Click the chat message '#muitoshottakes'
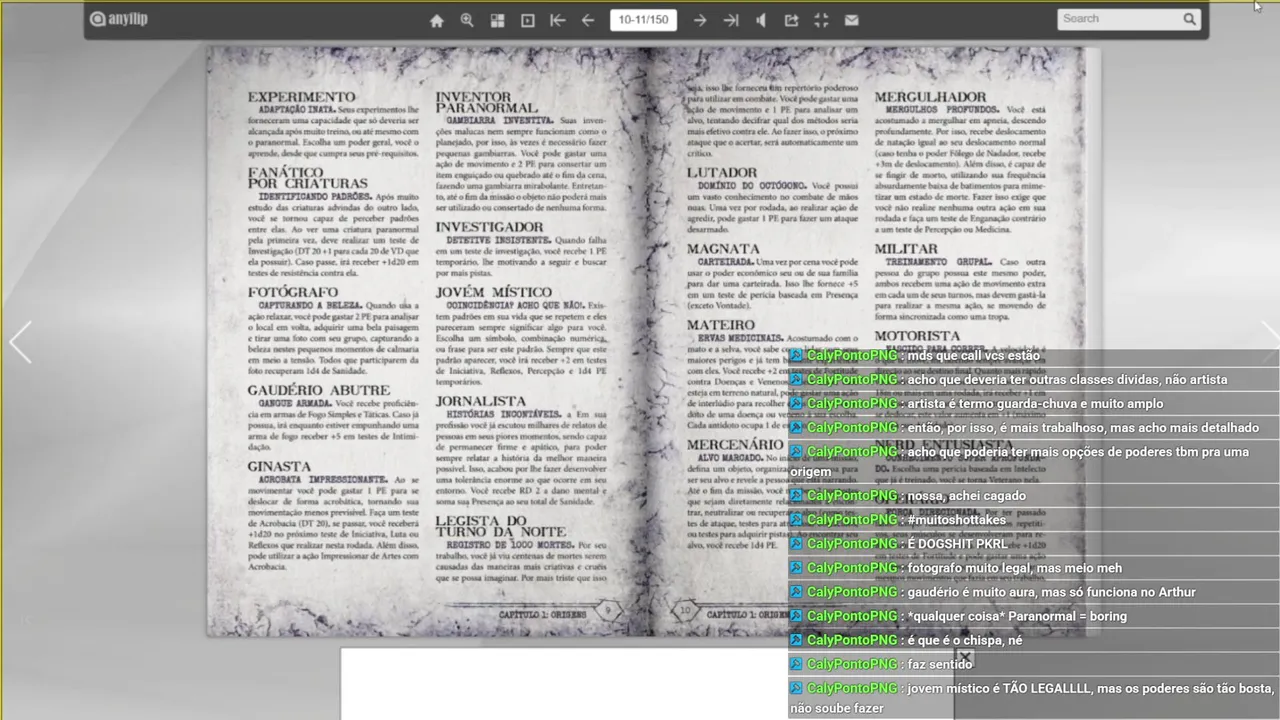 coord(957,520)
